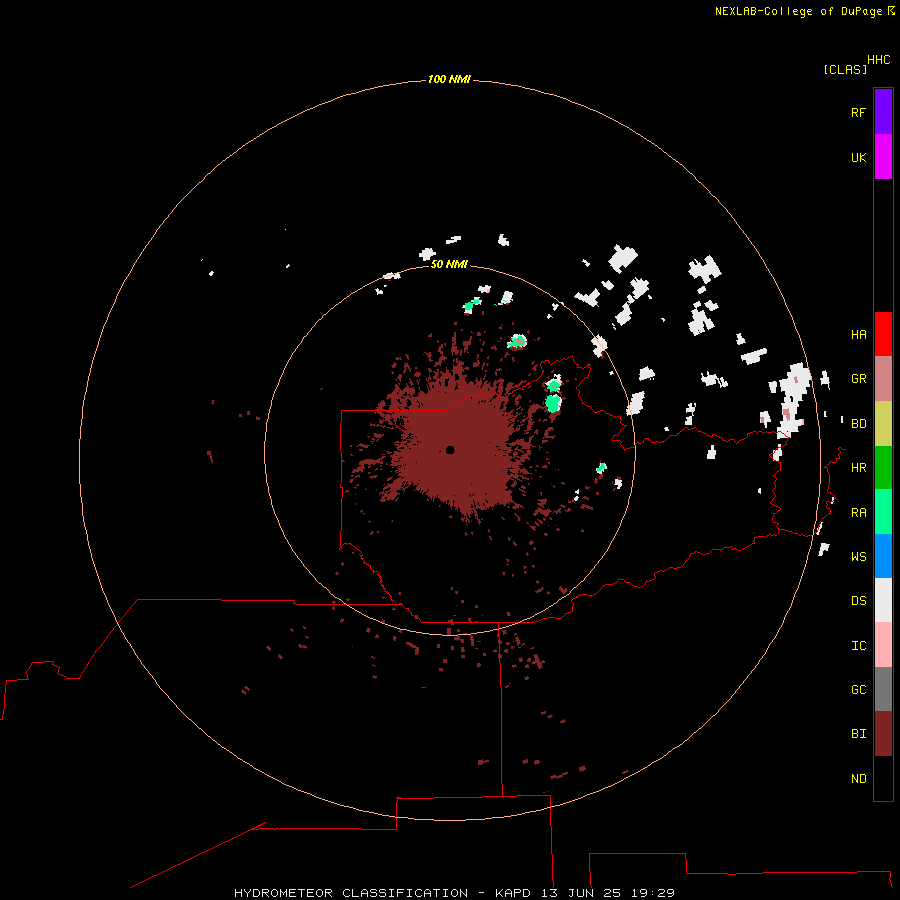The width and height of the screenshot is (900, 900).
Task: Click the RF legend label
Action: point(858,112)
